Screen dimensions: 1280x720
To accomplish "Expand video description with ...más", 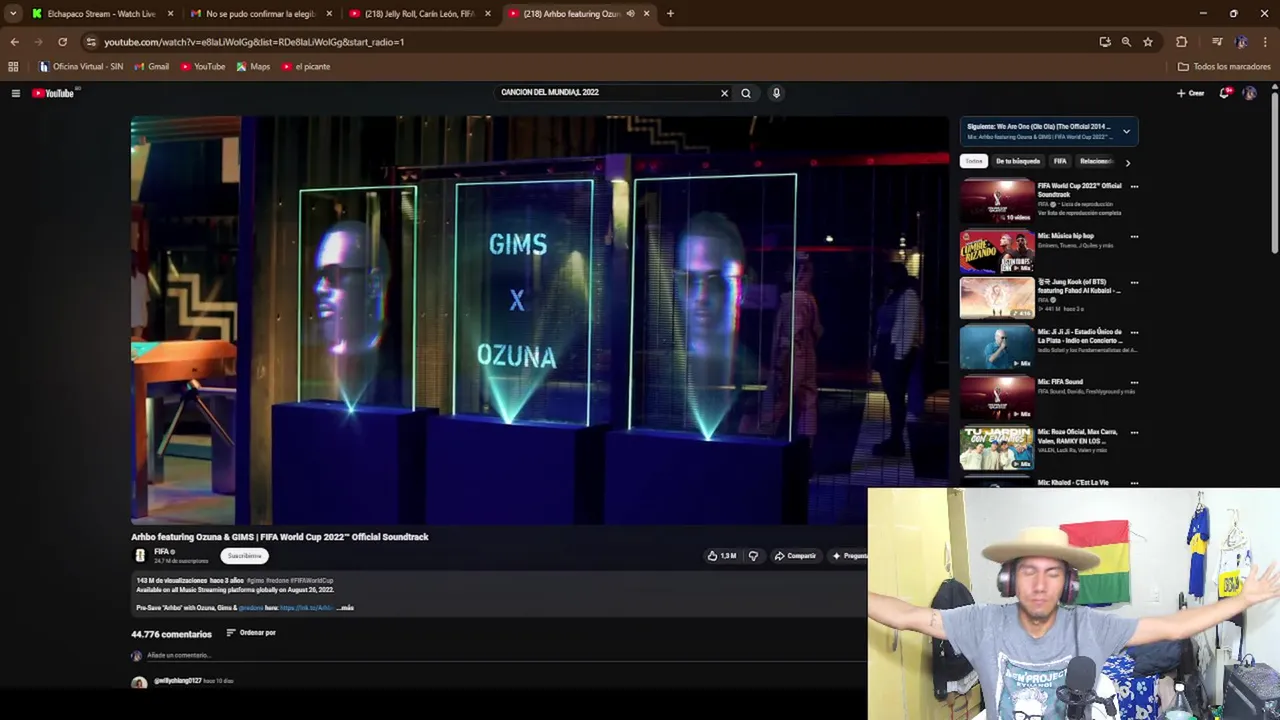I will [x=347, y=608].
